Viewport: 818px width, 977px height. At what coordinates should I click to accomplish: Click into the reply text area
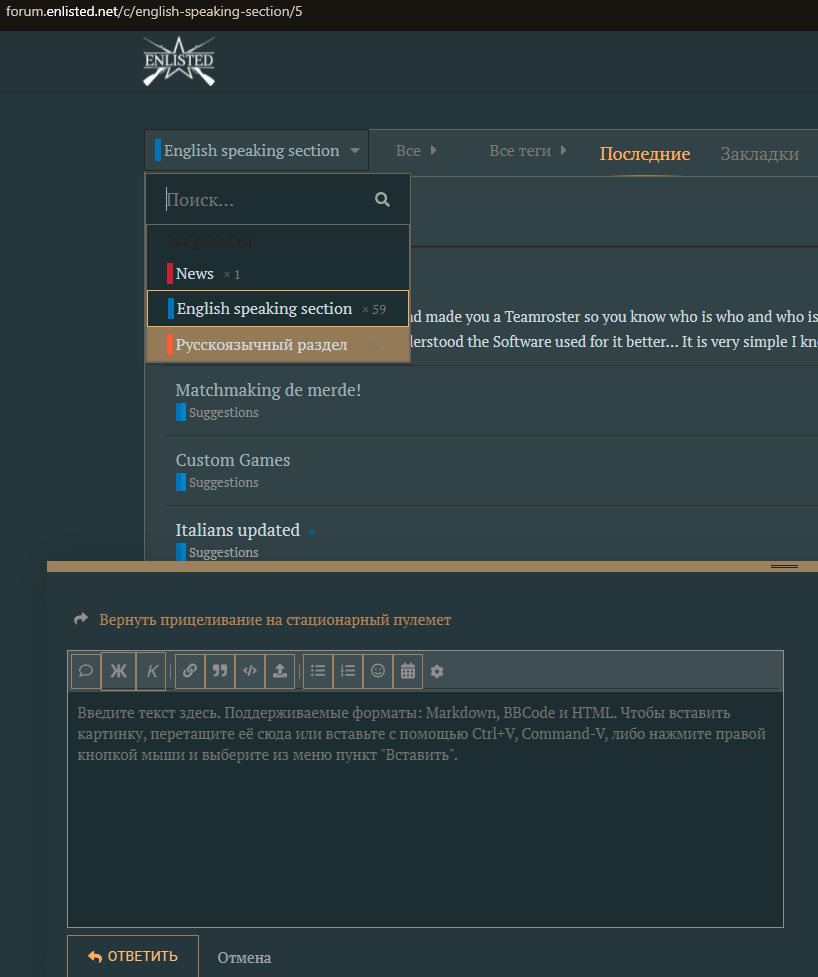point(425,809)
